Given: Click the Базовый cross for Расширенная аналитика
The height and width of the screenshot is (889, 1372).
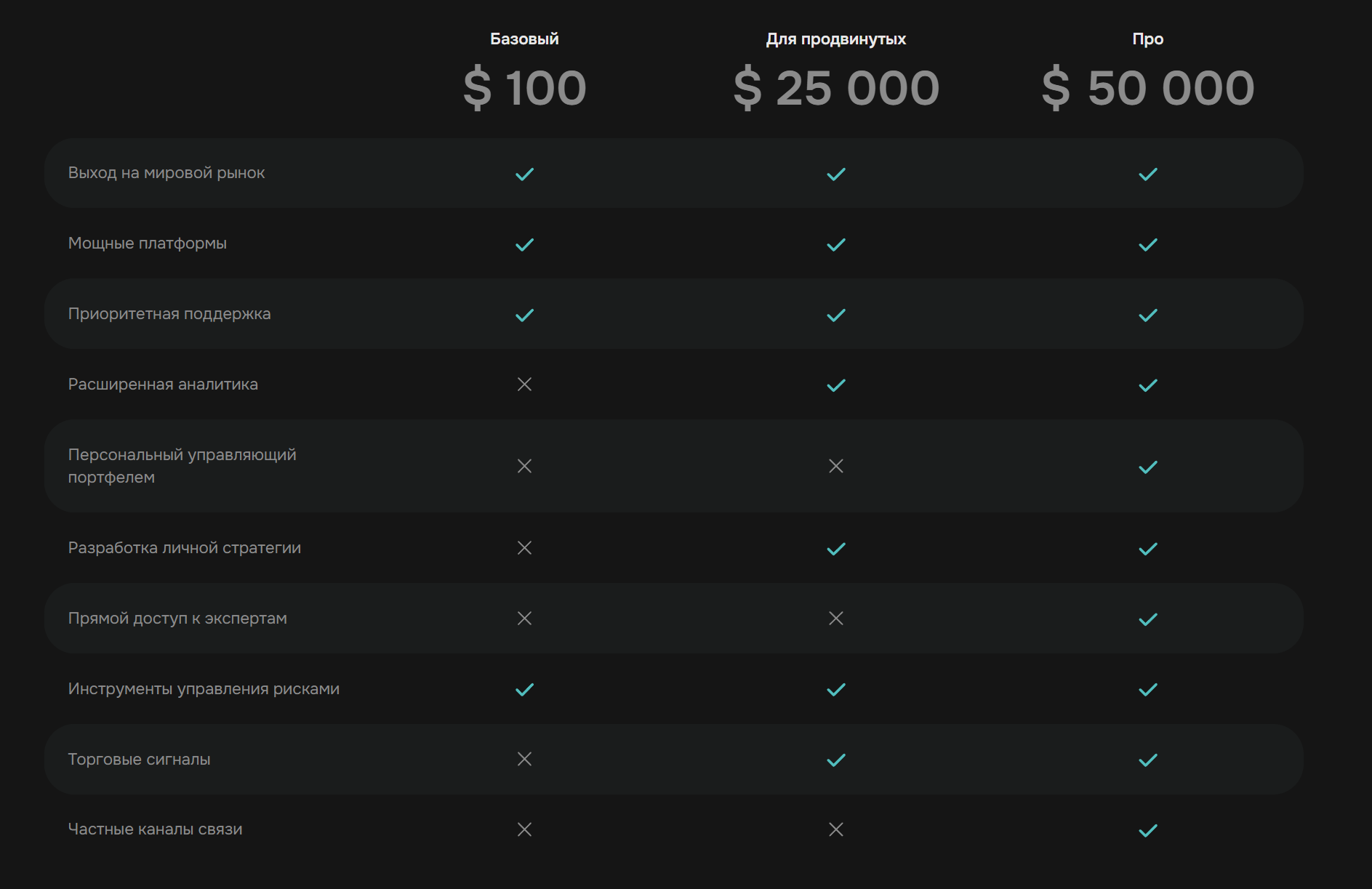Looking at the screenshot, I should 524,385.
